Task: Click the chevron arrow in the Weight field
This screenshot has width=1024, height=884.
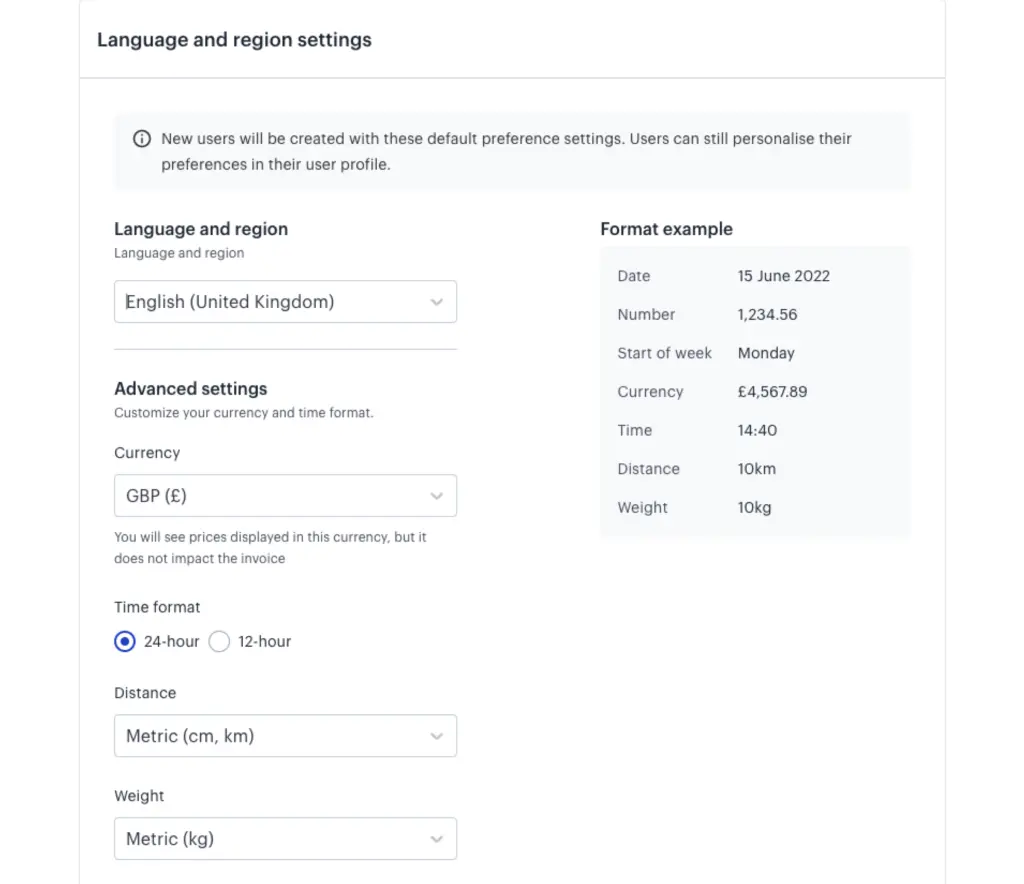Action: [x=436, y=839]
